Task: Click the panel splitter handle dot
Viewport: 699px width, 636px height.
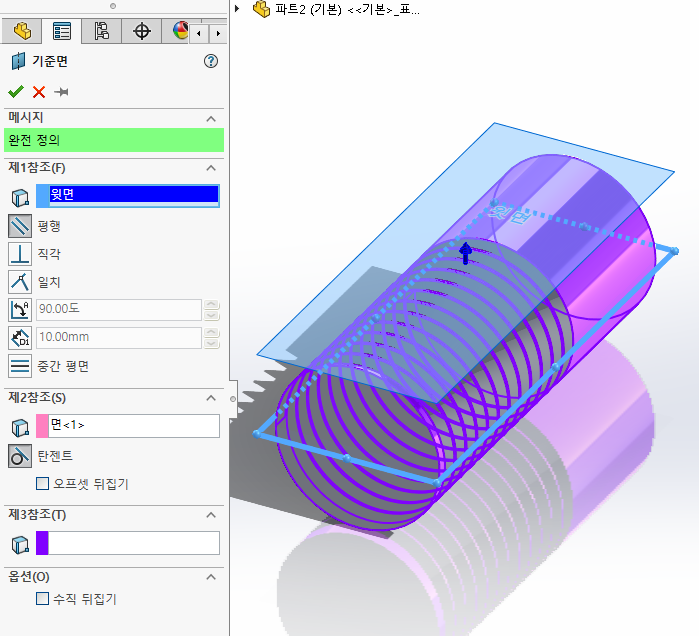Action: 233,399
